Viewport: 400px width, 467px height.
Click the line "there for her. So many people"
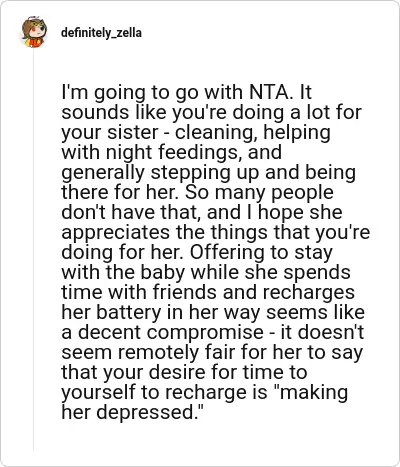click(197, 193)
